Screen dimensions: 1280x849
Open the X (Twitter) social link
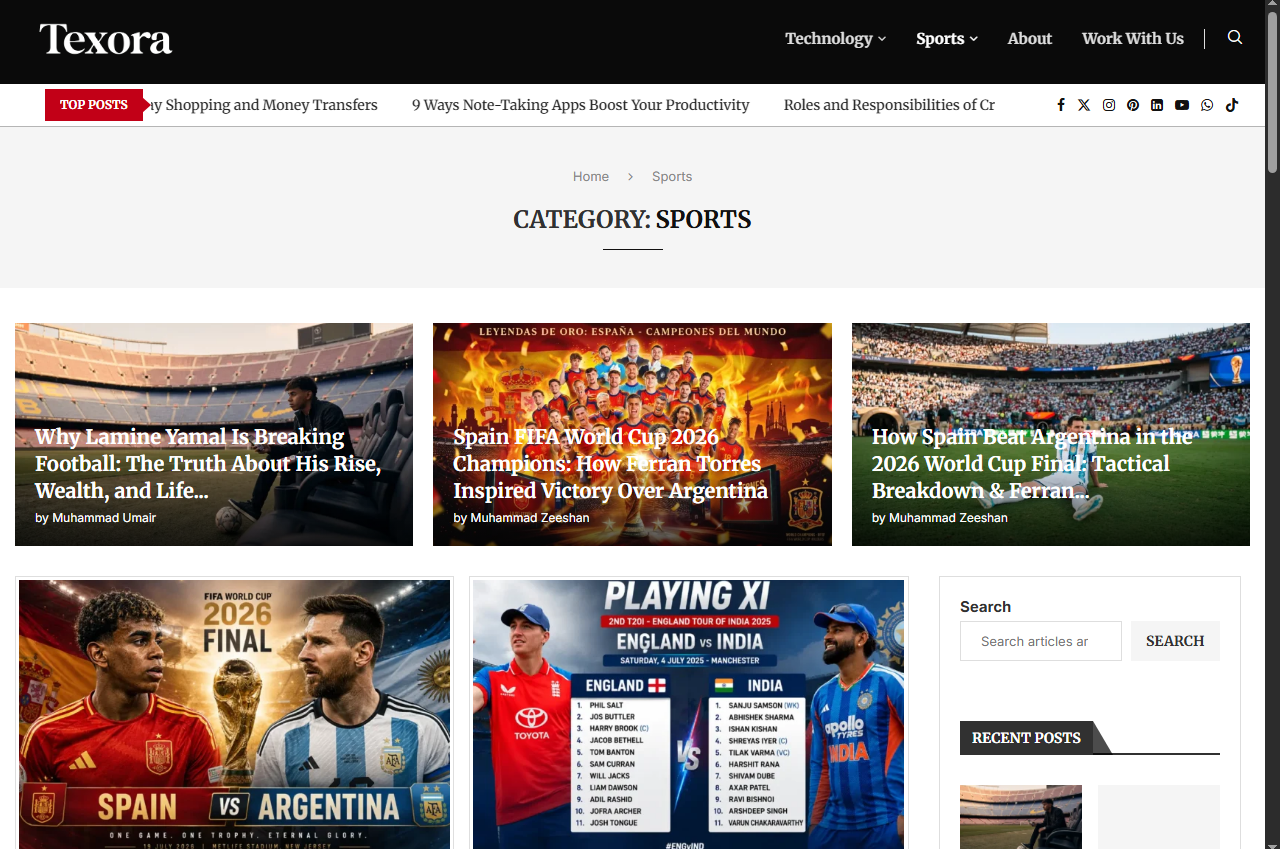point(1084,105)
